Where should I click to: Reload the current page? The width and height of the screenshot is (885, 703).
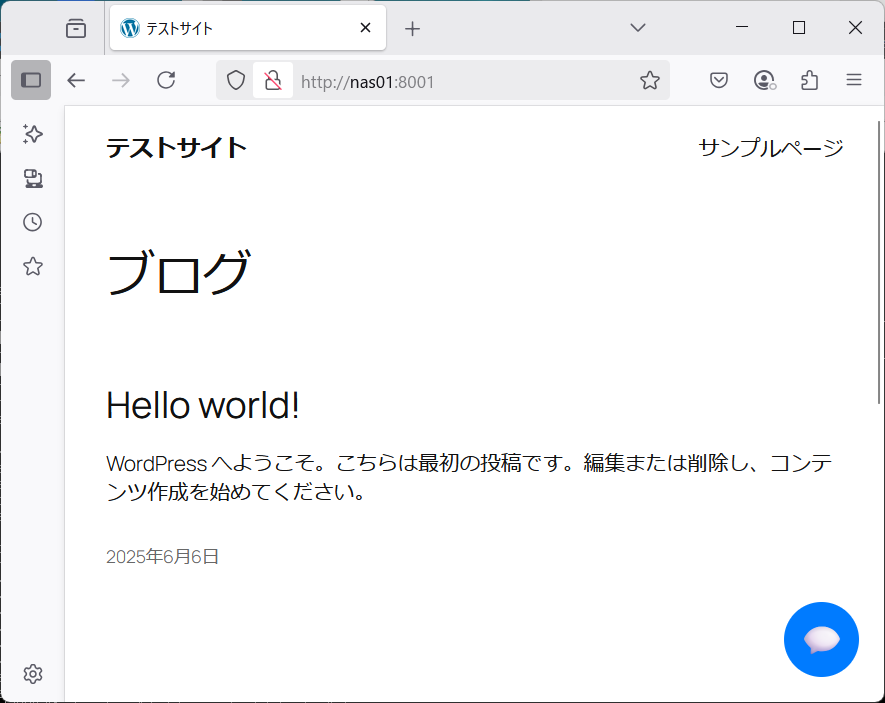(166, 81)
